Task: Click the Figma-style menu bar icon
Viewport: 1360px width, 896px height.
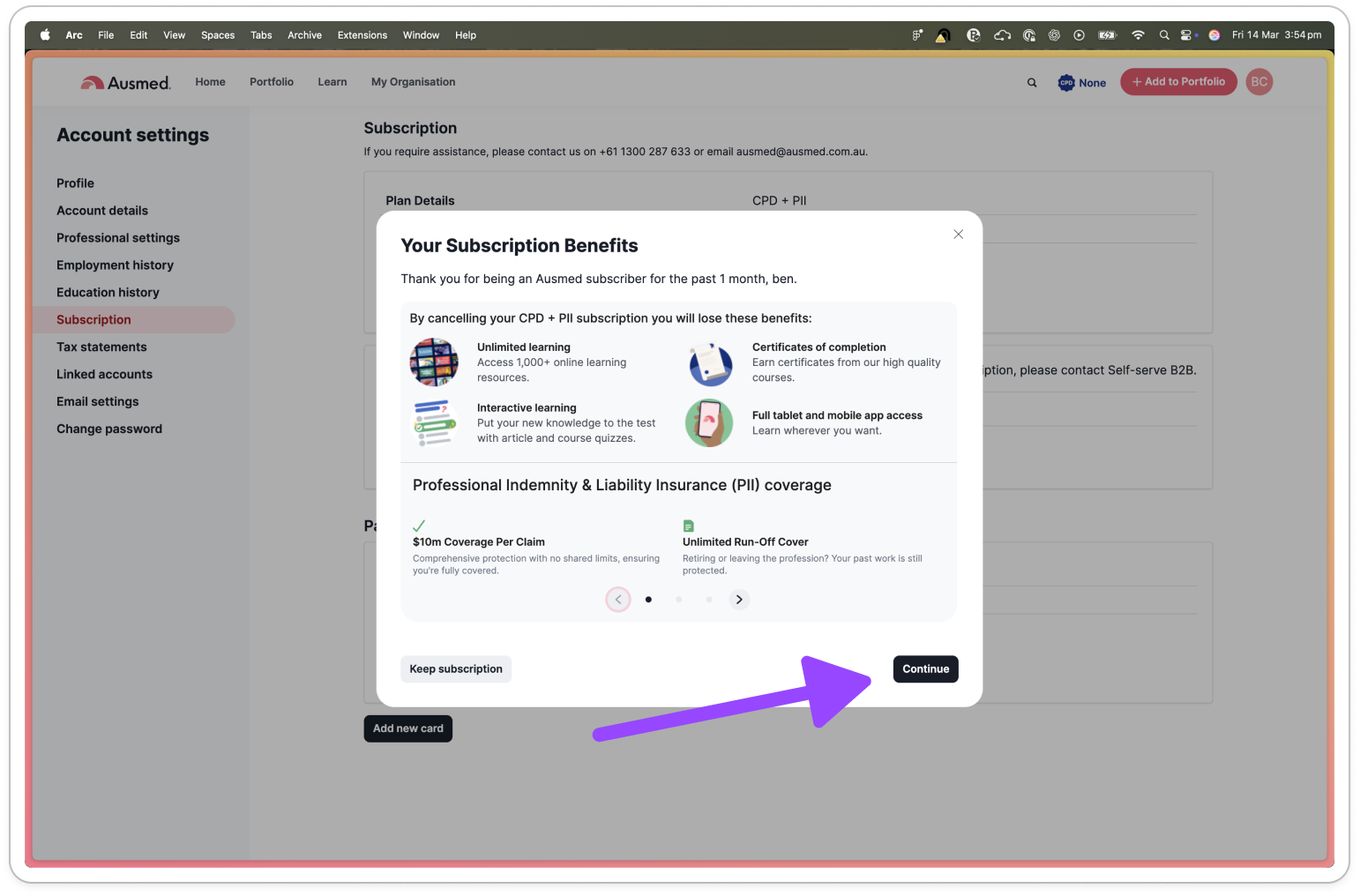Action: [x=917, y=35]
